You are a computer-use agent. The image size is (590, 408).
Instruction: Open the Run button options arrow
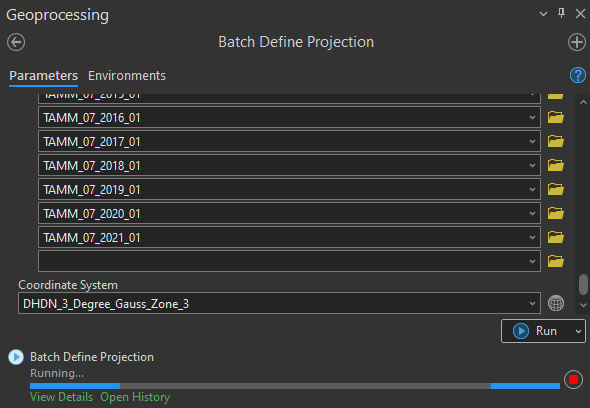click(x=578, y=331)
